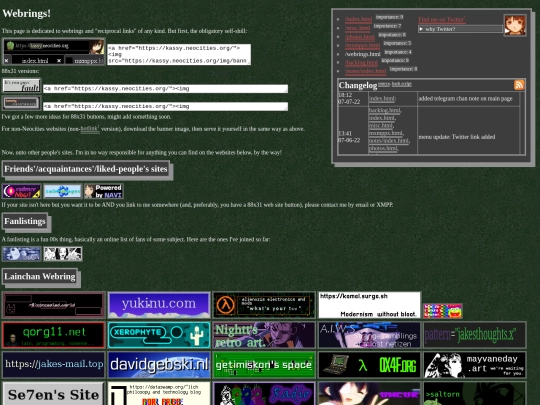Click the second kassy 88x31 button image
Image resolution: width=540 pixels, height=405 pixels.
point(21,103)
